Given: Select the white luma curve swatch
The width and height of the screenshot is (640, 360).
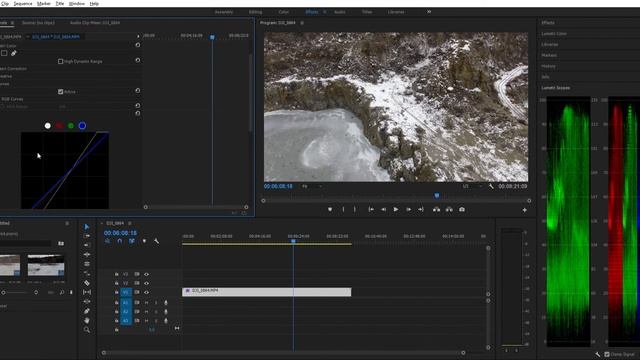Looking at the screenshot, I should pyautogui.click(x=47, y=126).
